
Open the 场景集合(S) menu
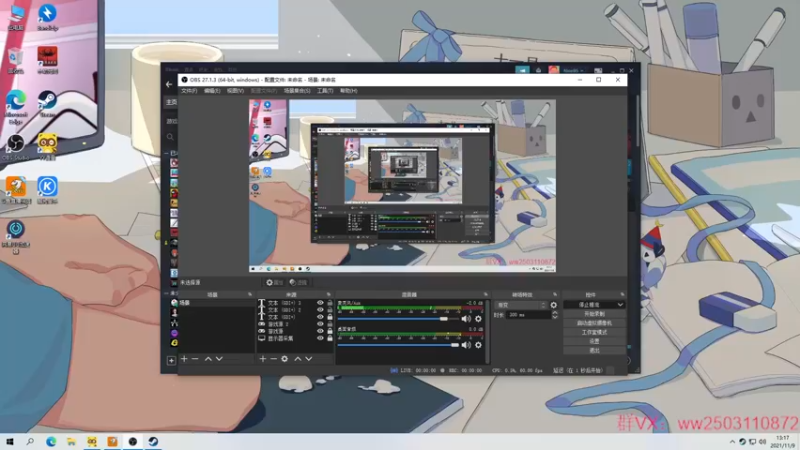(x=296, y=91)
